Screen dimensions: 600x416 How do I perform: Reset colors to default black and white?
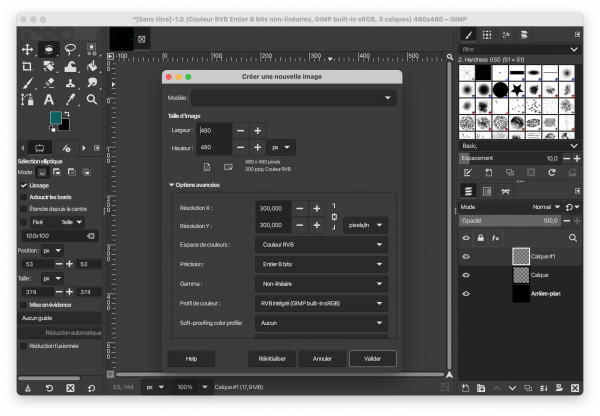pyautogui.click(x=52, y=129)
